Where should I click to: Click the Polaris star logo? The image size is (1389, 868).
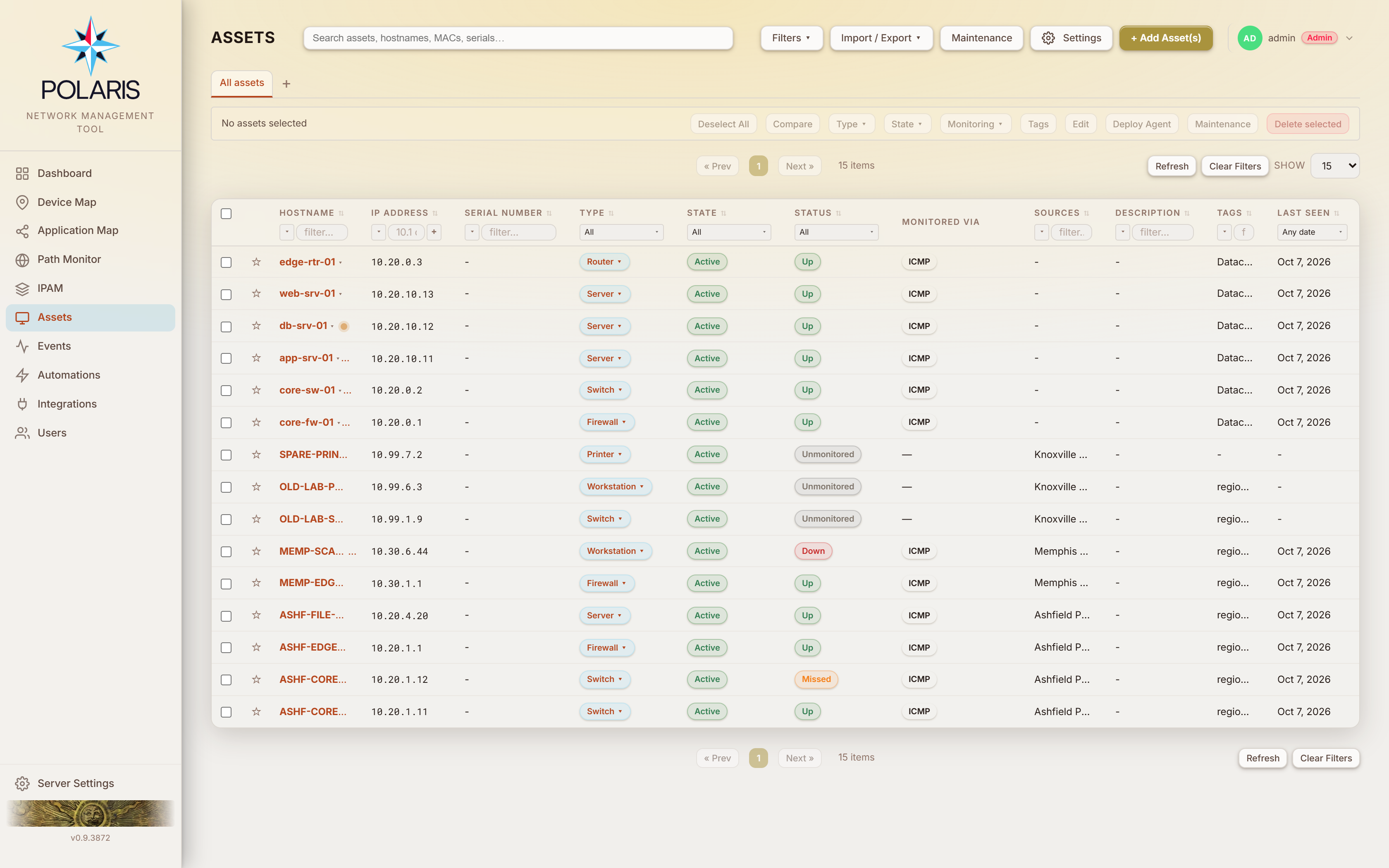click(91, 46)
